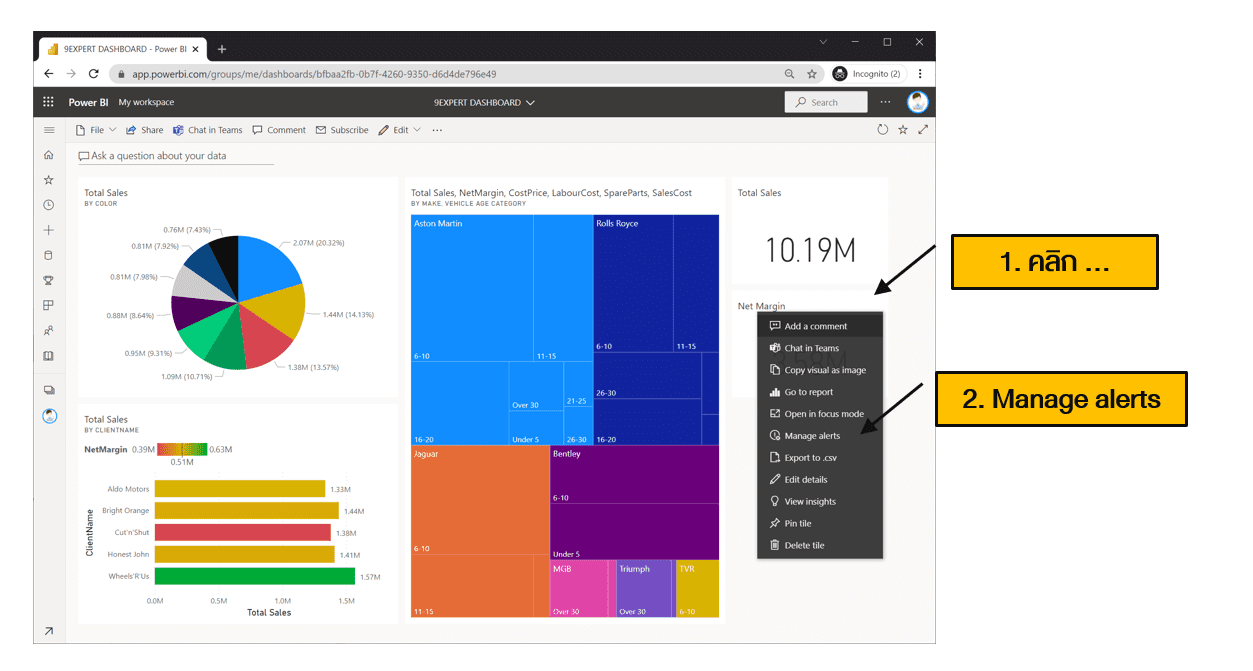Click the refresh dashboard icon
Screen dimensions: 1253x671
882,129
